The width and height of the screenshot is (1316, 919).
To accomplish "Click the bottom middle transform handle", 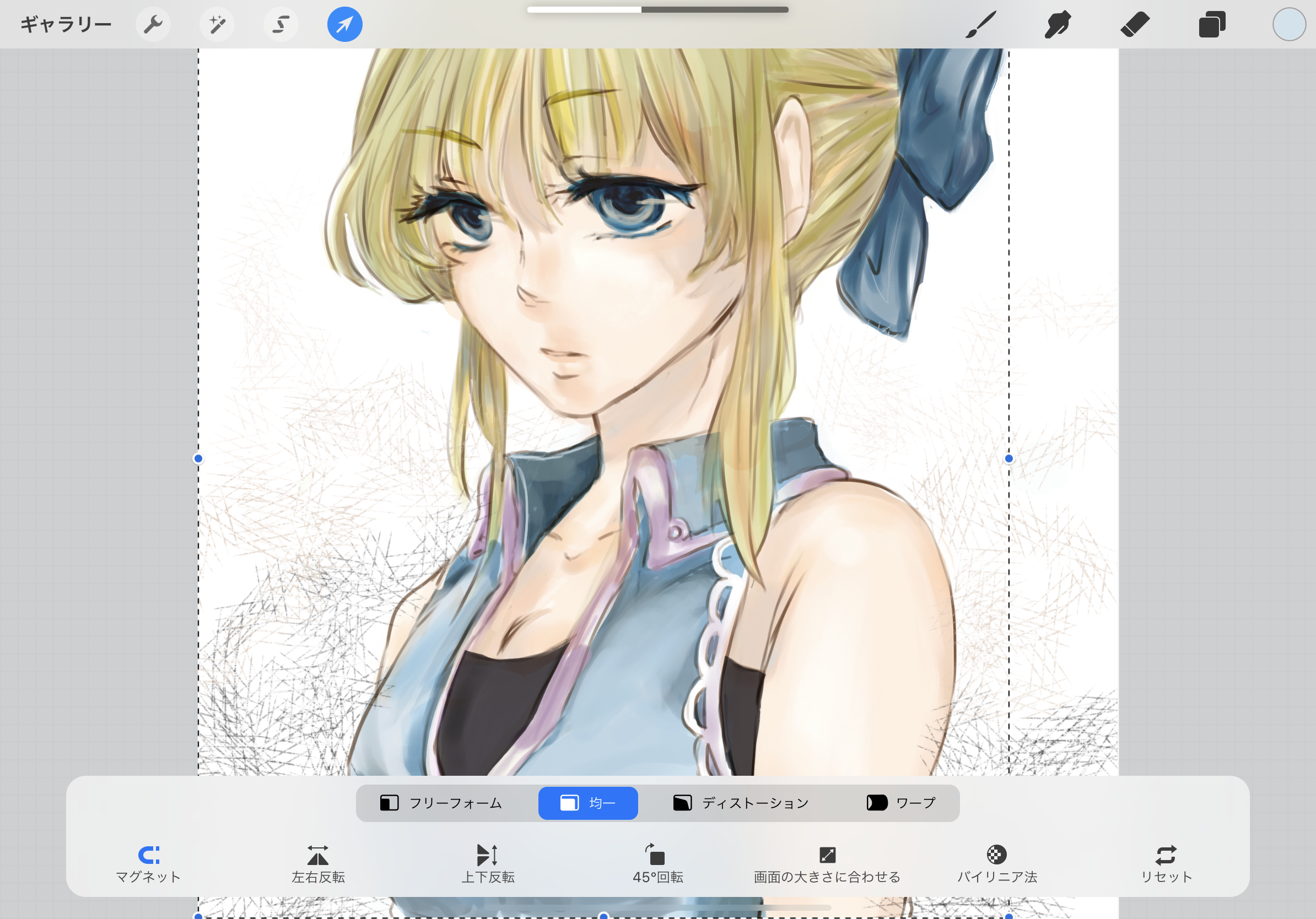I will point(603,916).
